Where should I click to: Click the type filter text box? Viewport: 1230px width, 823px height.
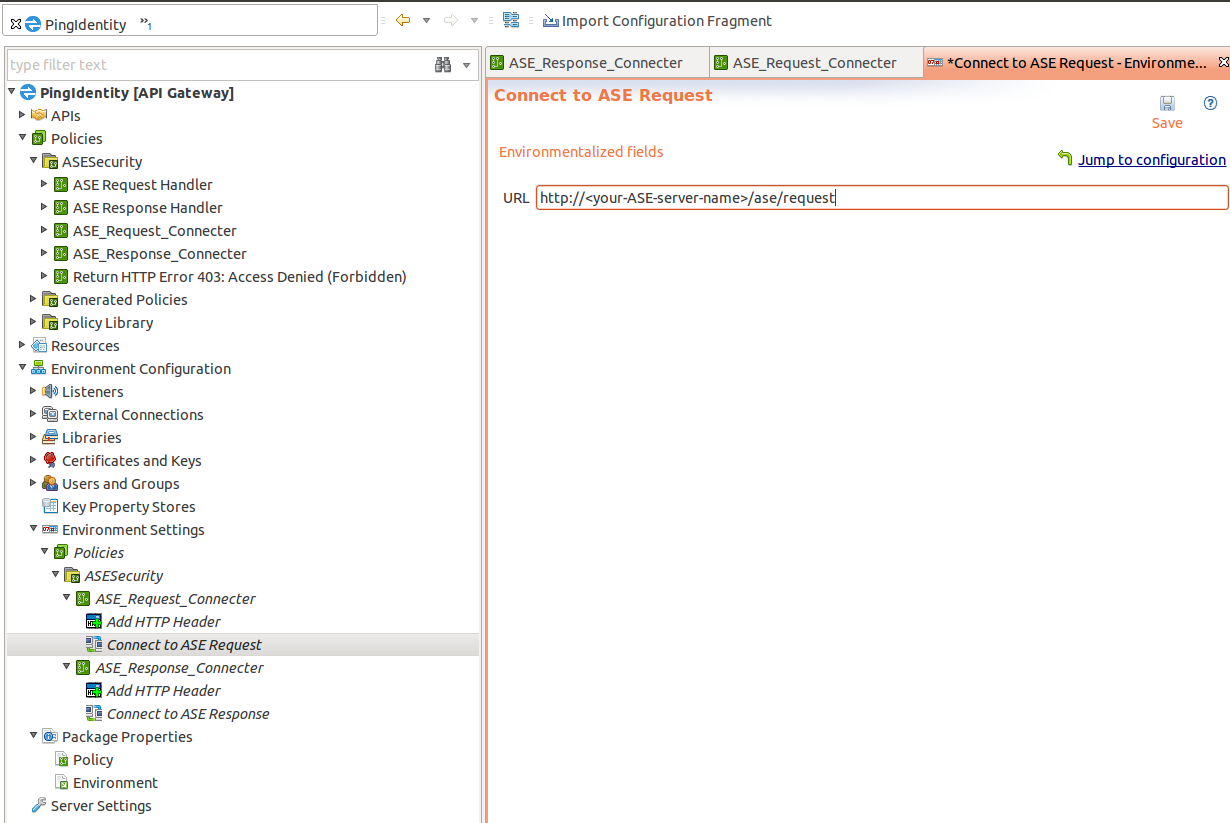[215, 65]
